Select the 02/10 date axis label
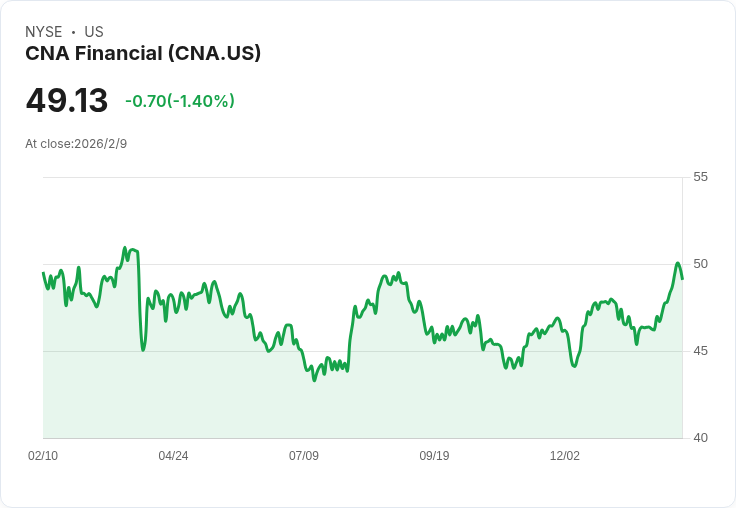 point(43,456)
